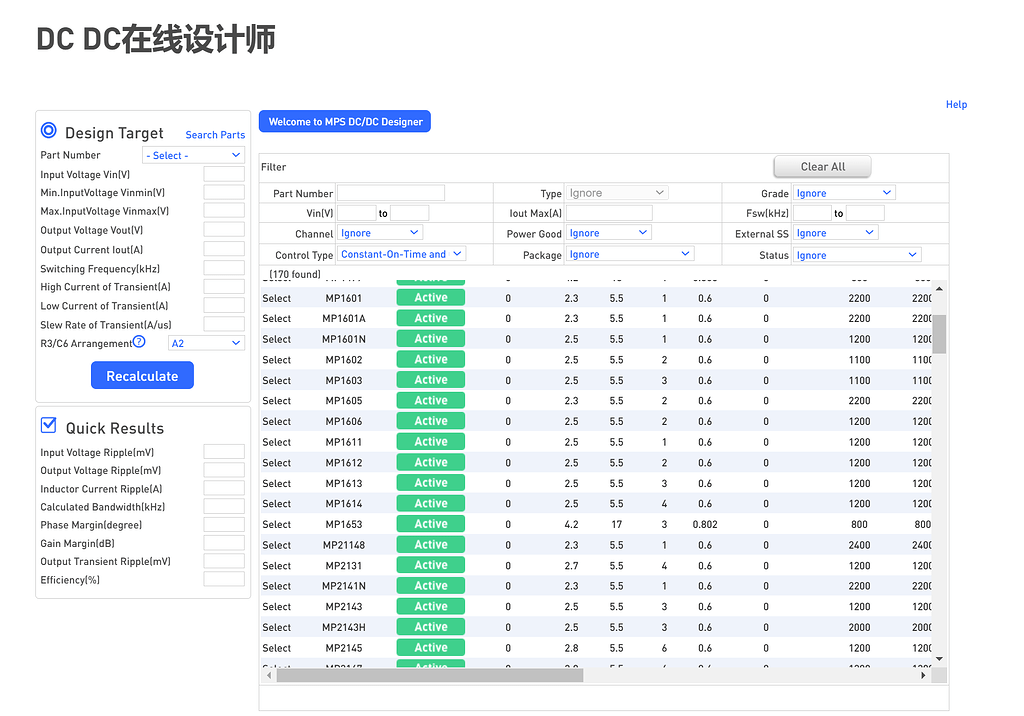Click the Quick Results checkbox icon

tap(48, 424)
